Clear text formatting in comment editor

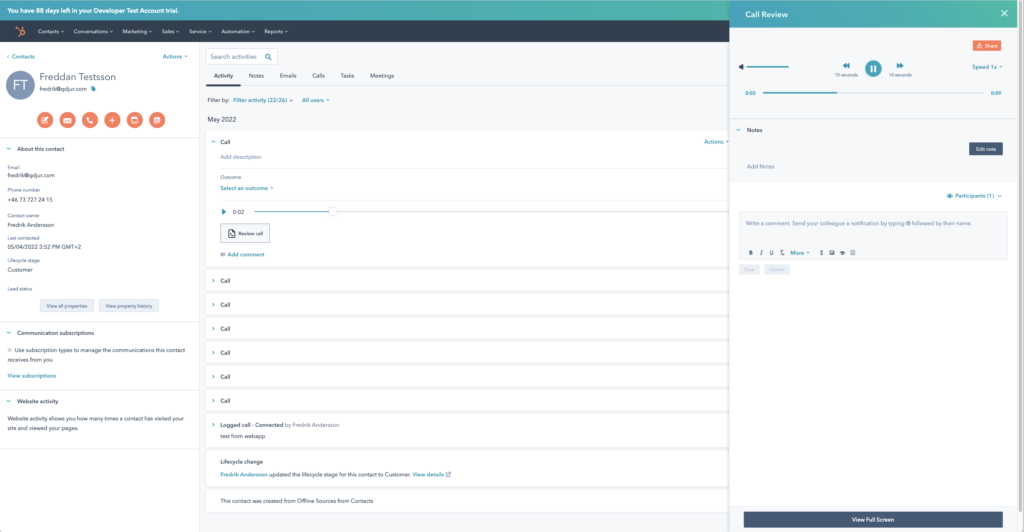pos(782,253)
